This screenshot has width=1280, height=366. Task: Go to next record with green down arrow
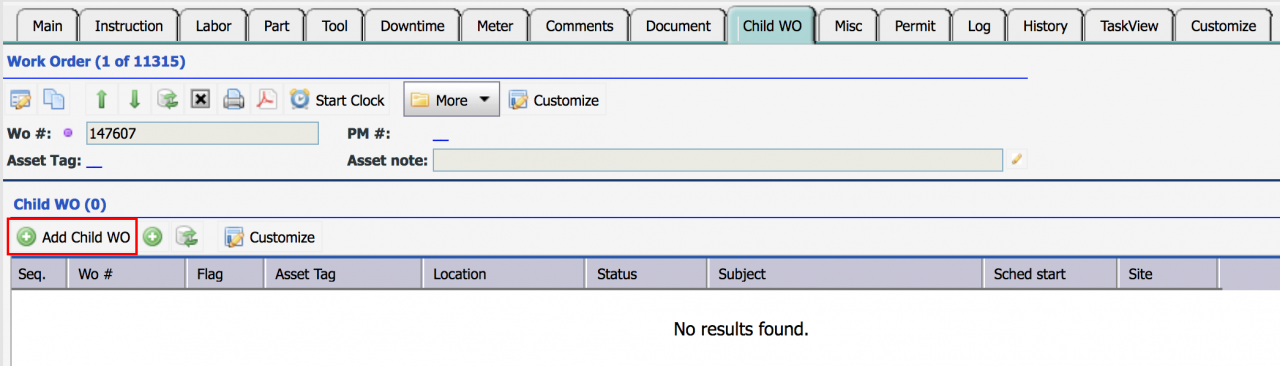coord(134,100)
